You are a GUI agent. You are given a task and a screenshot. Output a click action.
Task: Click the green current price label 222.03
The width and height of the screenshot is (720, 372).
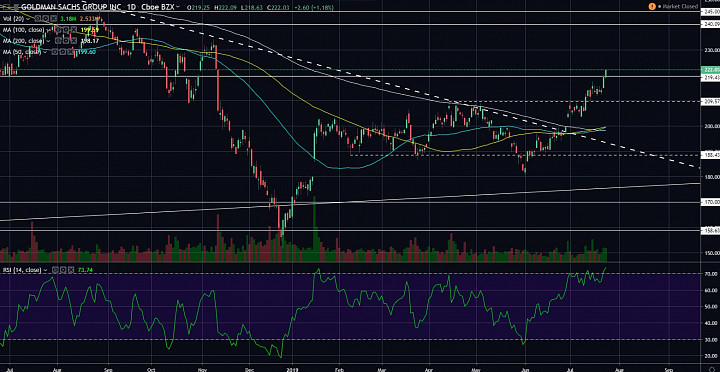pos(710,70)
